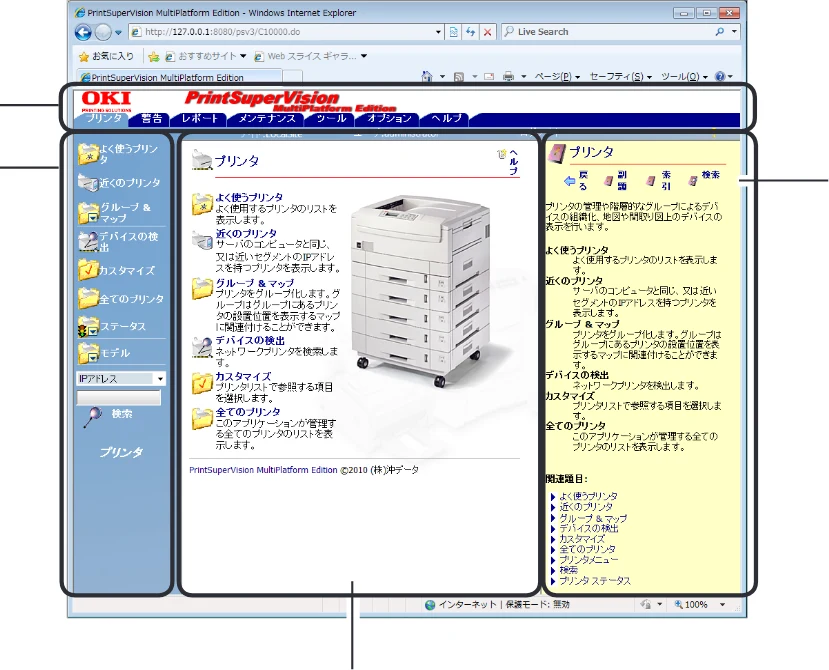Click the Compatibility View page icon
This screenshot has width=829, height=670.
click(454, 32)
